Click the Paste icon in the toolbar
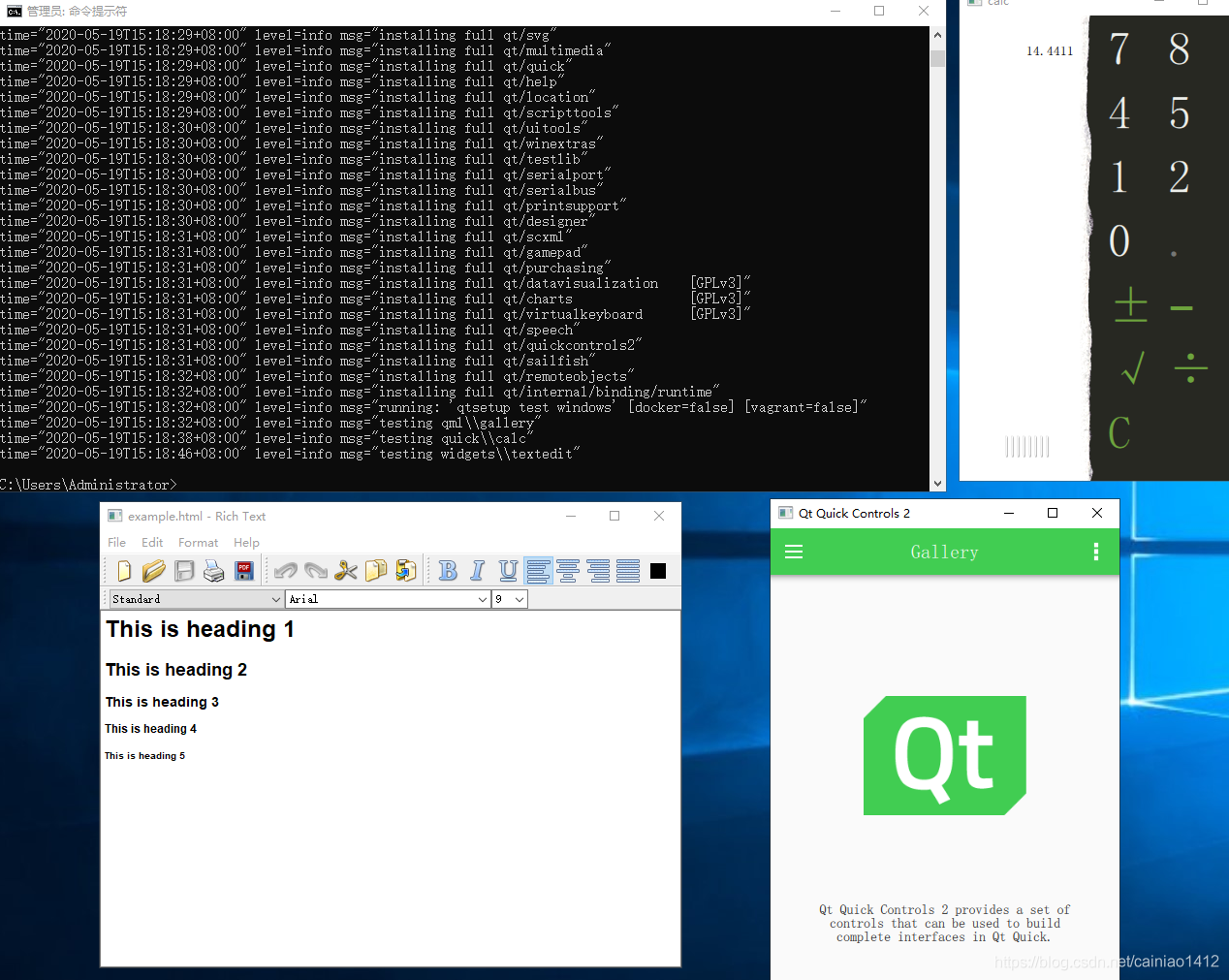Viewport: 1229px width, 980px height. pyautogui.click(x=406, y=571)
